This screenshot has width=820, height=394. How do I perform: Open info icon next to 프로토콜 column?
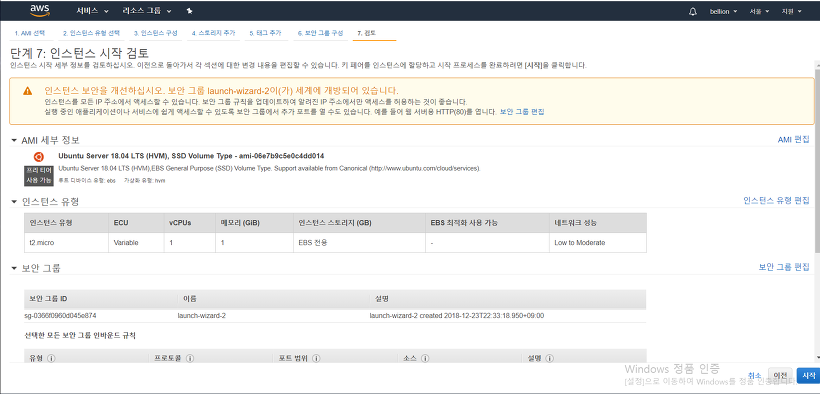point(190,358)
